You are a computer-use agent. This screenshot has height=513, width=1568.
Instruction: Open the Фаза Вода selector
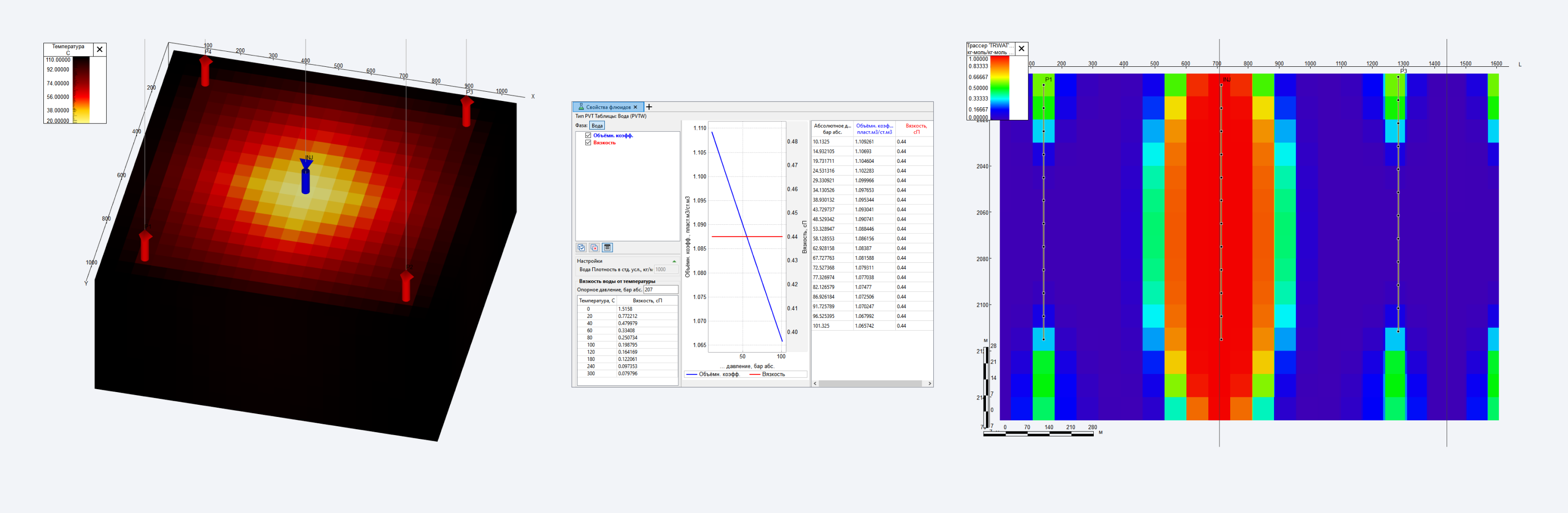pos(597,125)
